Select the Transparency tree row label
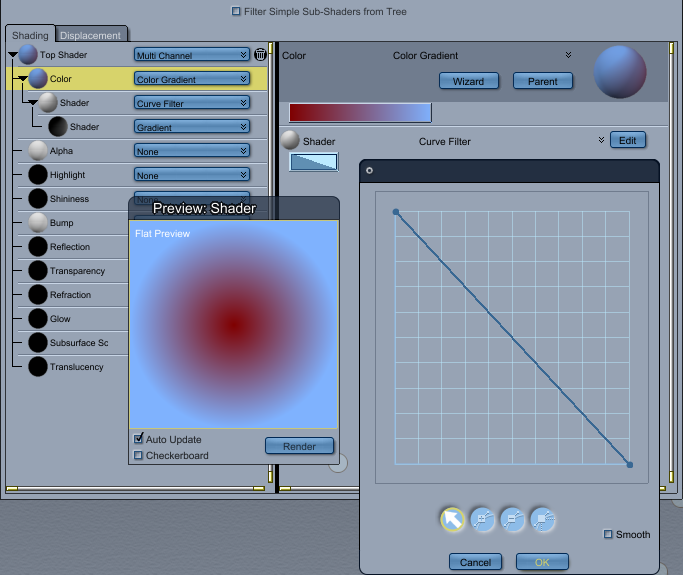The width and height of the screenshot is (683, 575). [x=77, y=271]
